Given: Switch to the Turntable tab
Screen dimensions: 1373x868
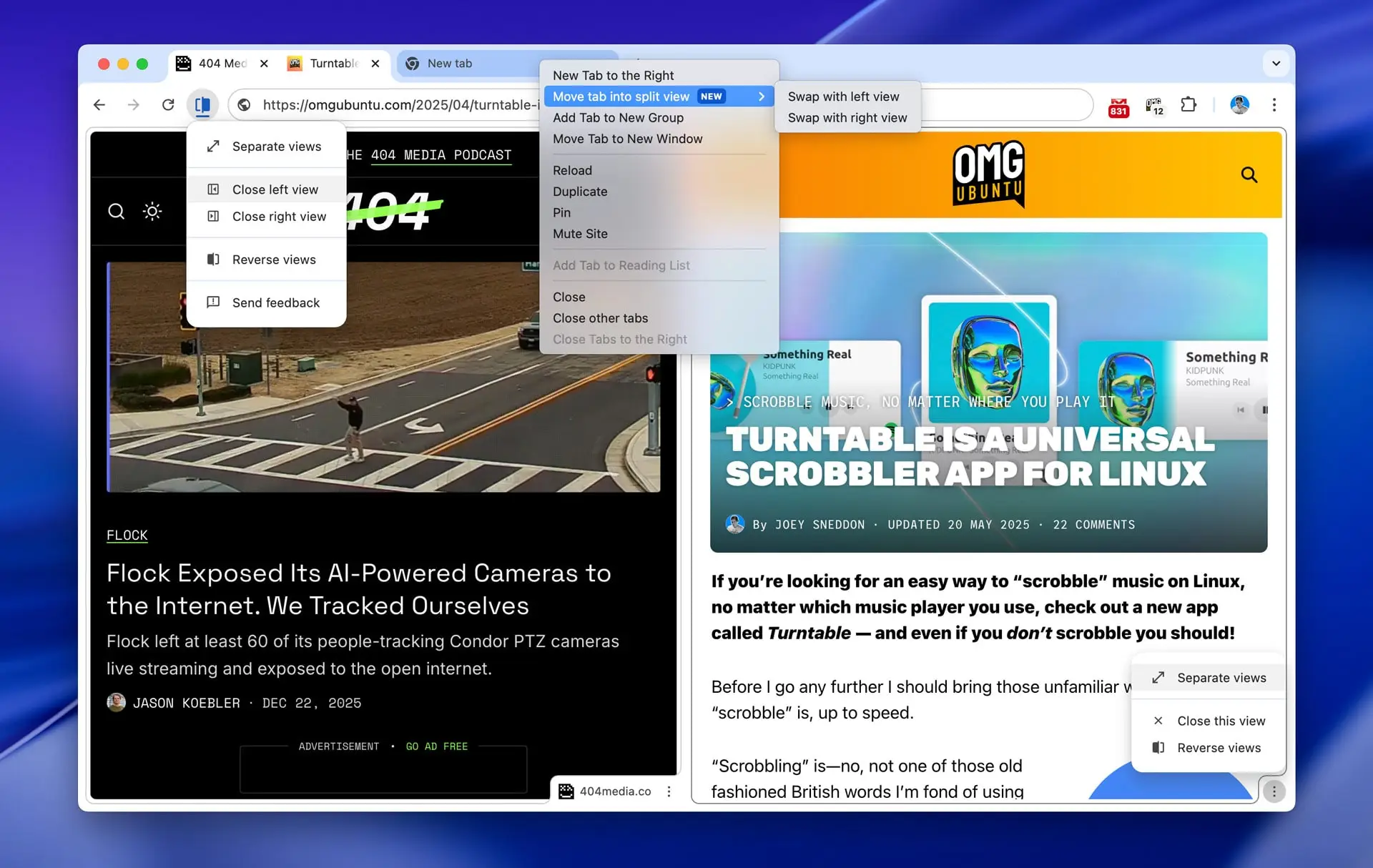Looking at the screenshot, I should click(333, 64).
